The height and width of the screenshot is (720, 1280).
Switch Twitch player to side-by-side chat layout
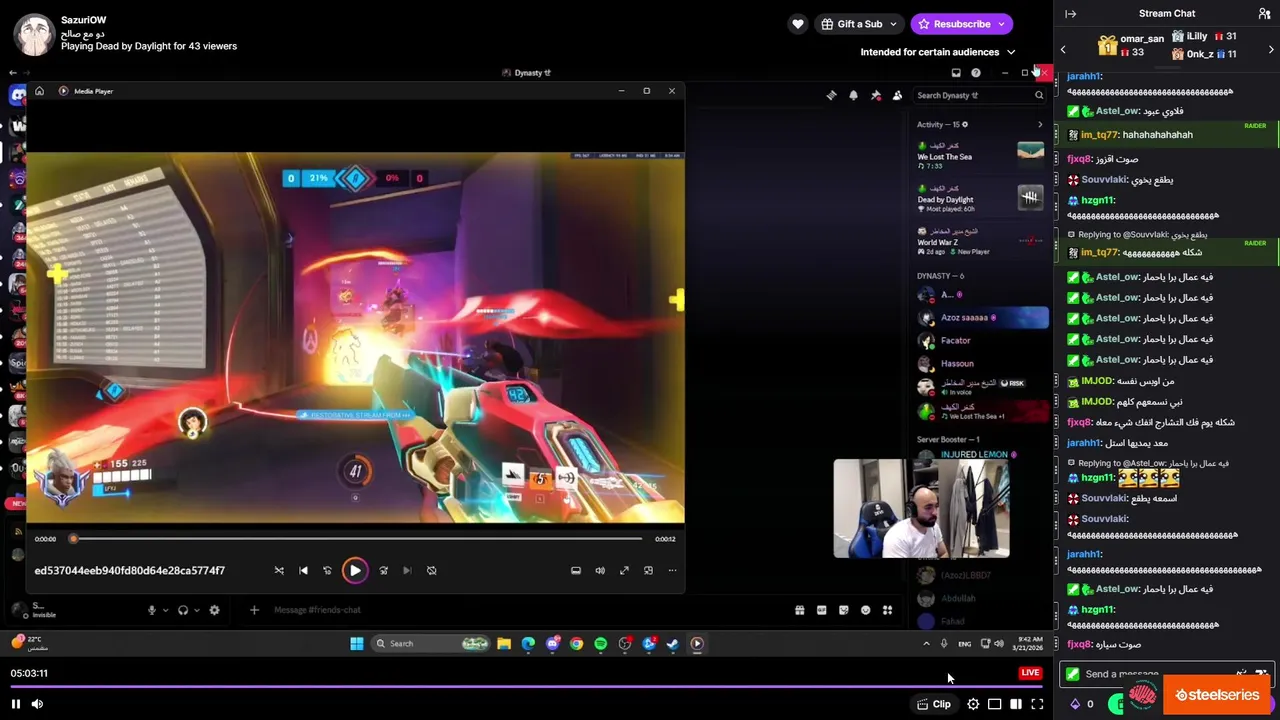[x=1016, y=704]
